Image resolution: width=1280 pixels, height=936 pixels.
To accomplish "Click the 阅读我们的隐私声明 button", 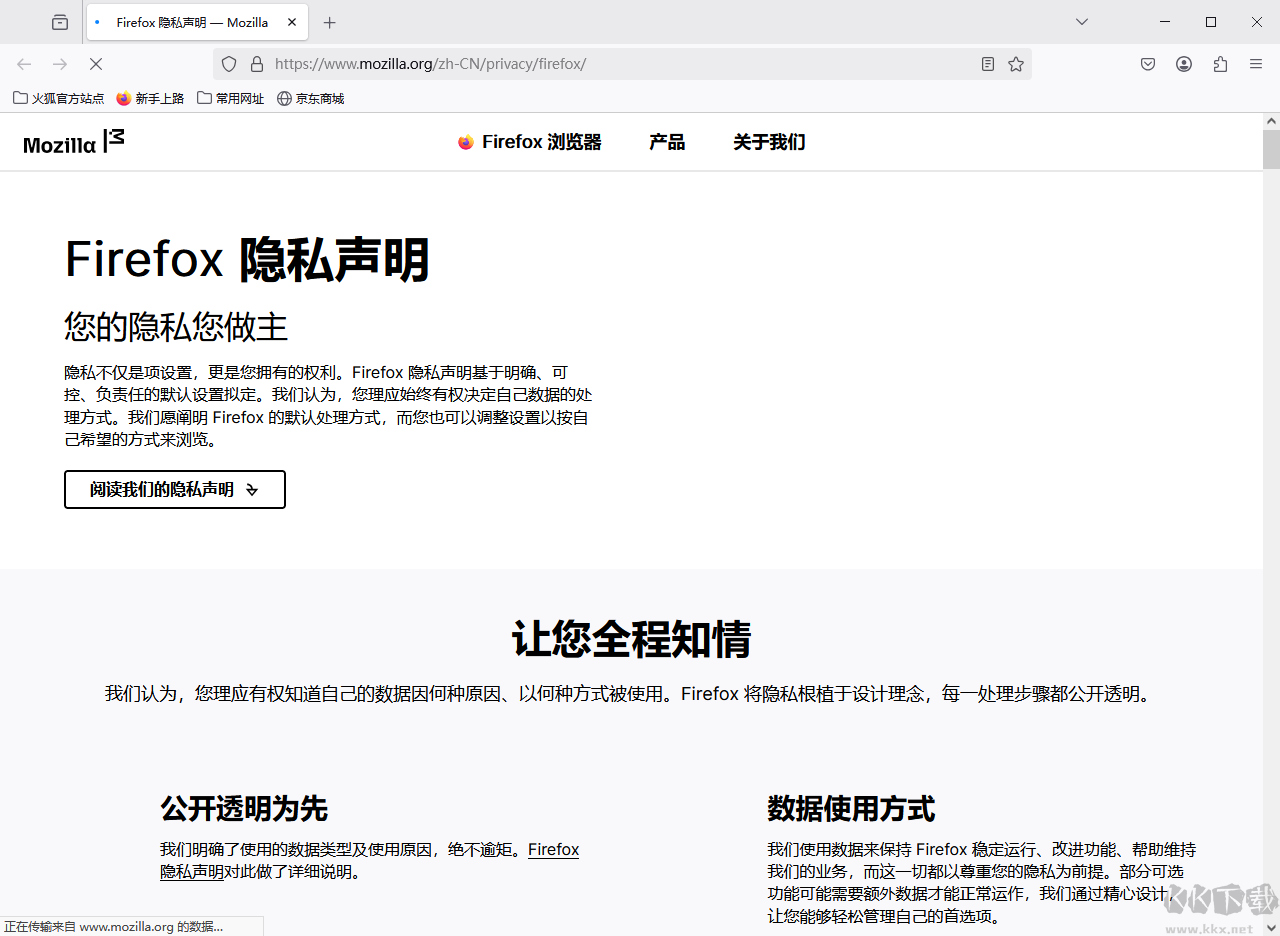I will coord(175,490).
